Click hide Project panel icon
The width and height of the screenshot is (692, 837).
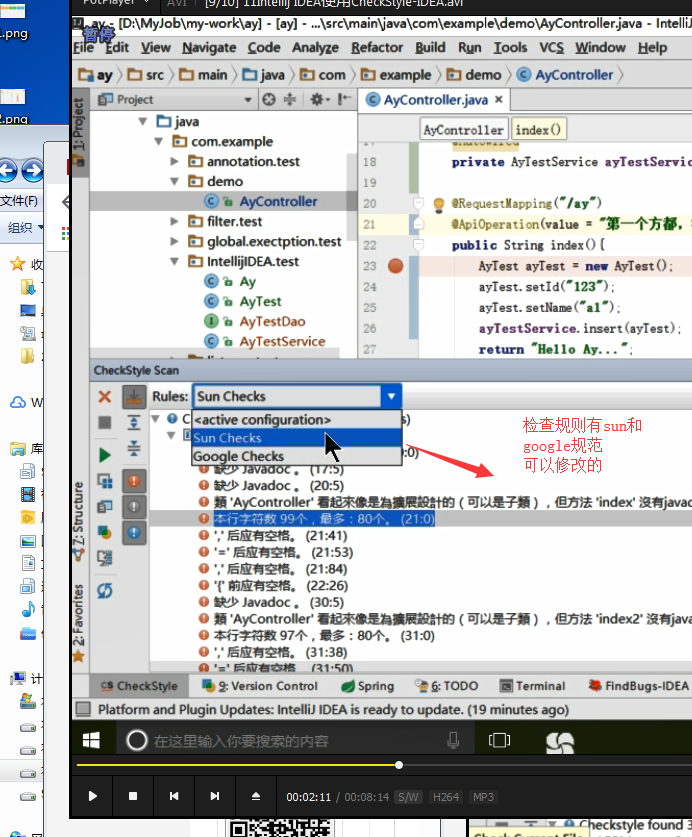[344, 99]
